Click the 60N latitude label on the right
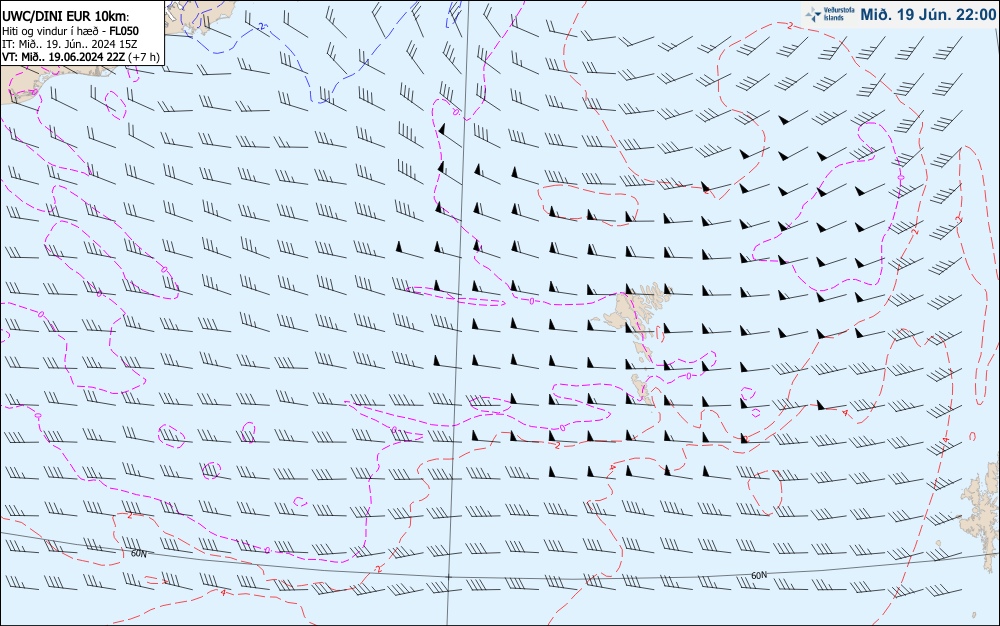Viewport: 1000px width, 626px height. coord(758,576)
